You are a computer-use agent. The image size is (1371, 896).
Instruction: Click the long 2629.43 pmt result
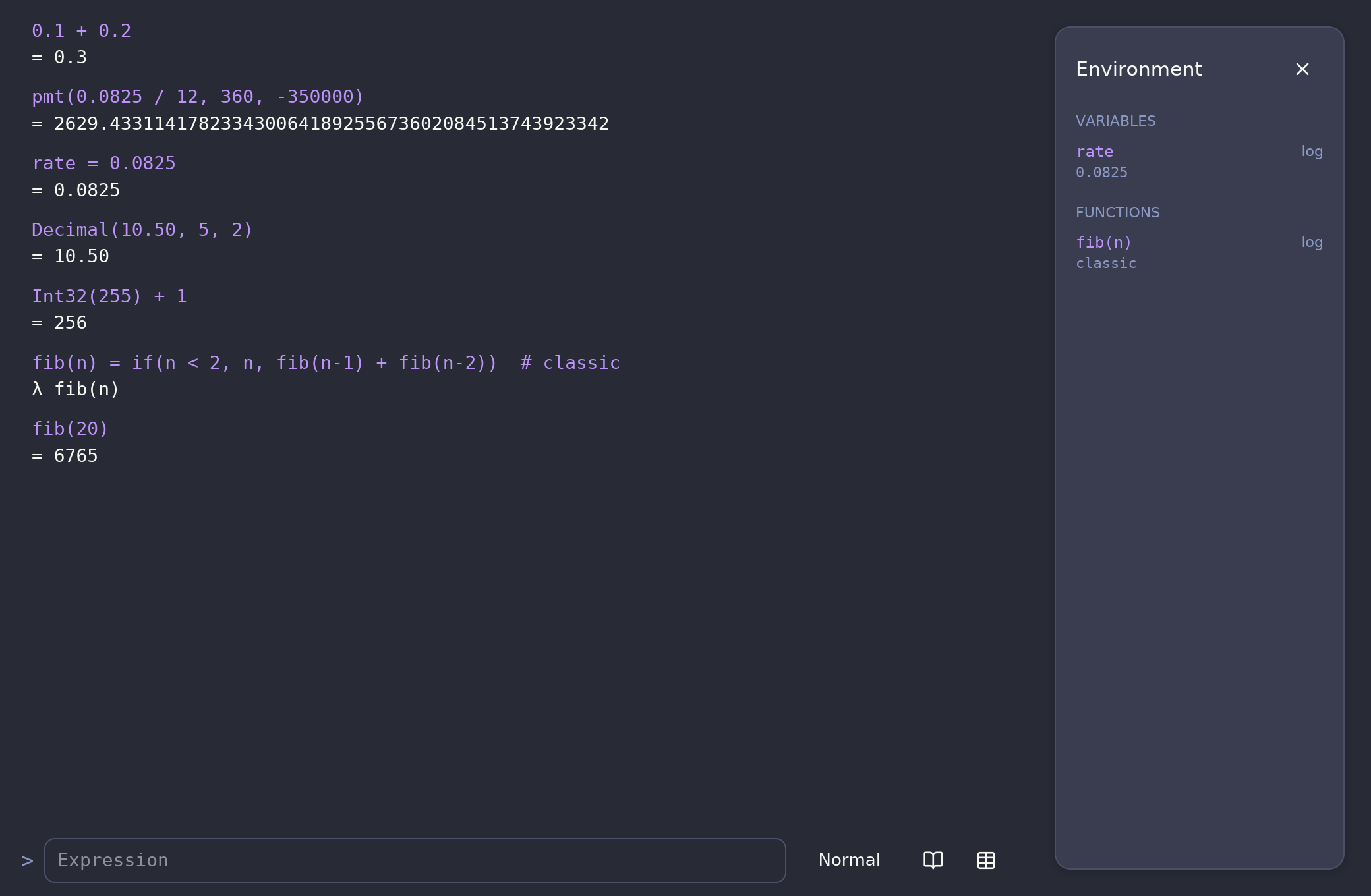pos(320,124)
